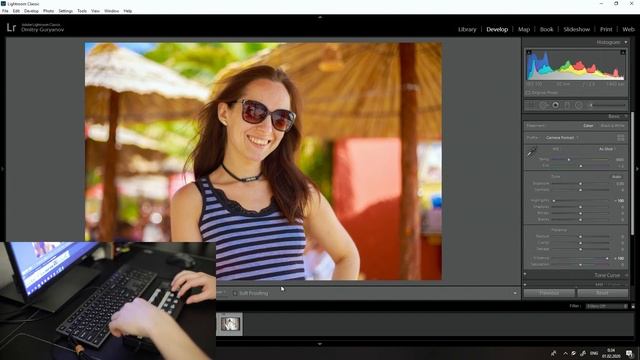Click the Exposure slider handle

coord(580,184)
